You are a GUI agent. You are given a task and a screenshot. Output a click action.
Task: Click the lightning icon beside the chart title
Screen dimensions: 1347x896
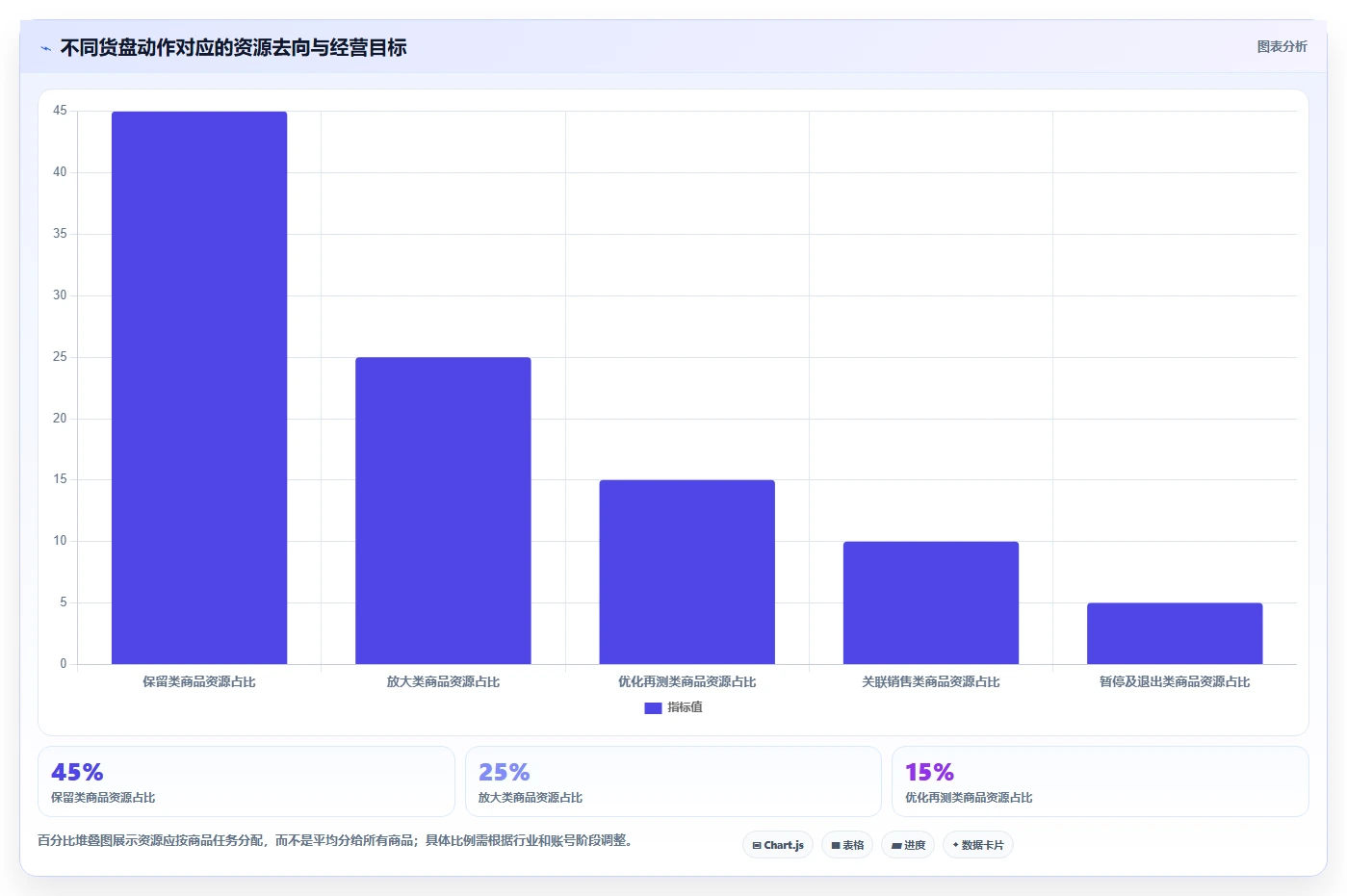pyautogui.click(x=45, y=48)
